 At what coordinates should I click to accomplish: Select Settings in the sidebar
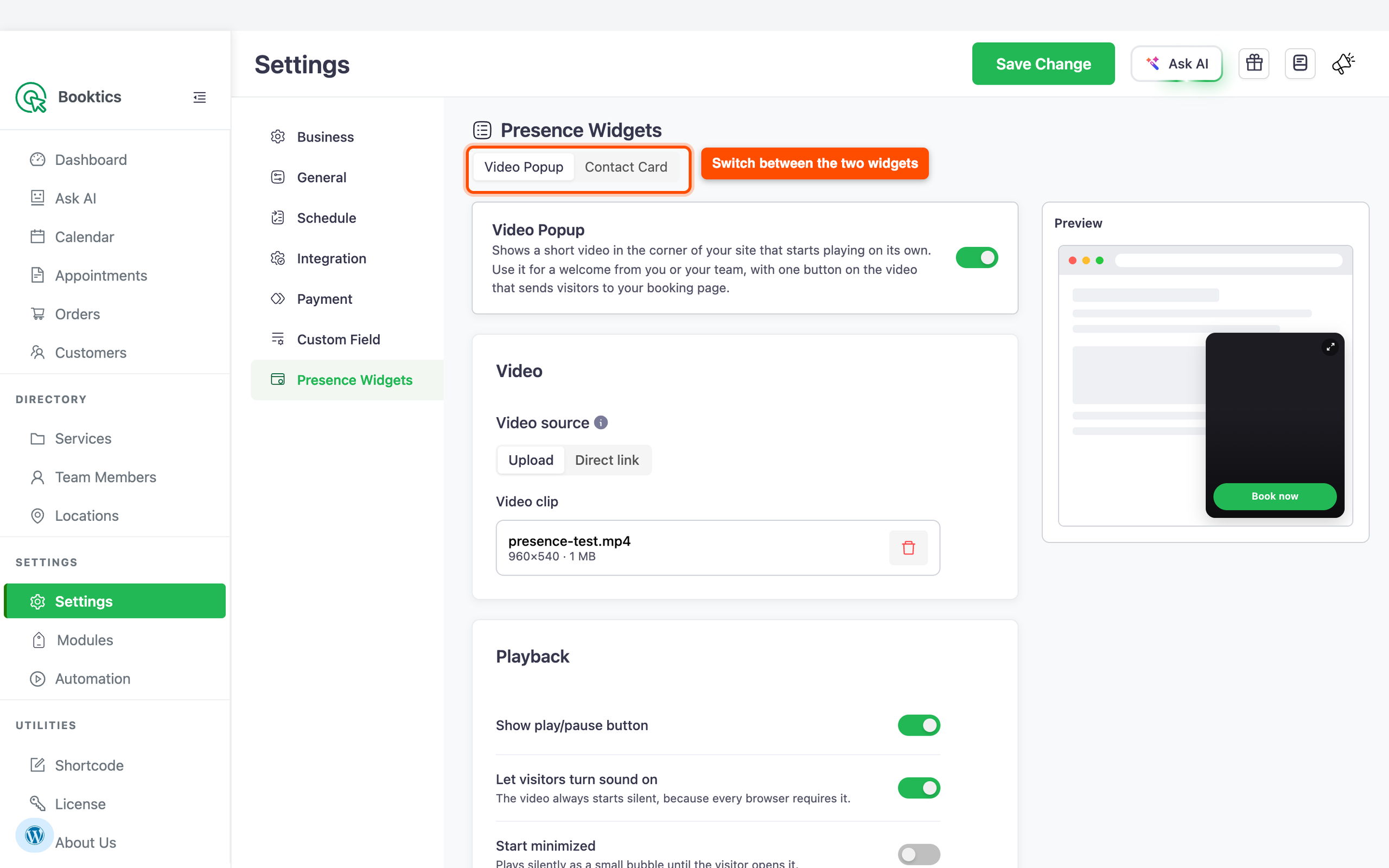click(x=115, y=601)
